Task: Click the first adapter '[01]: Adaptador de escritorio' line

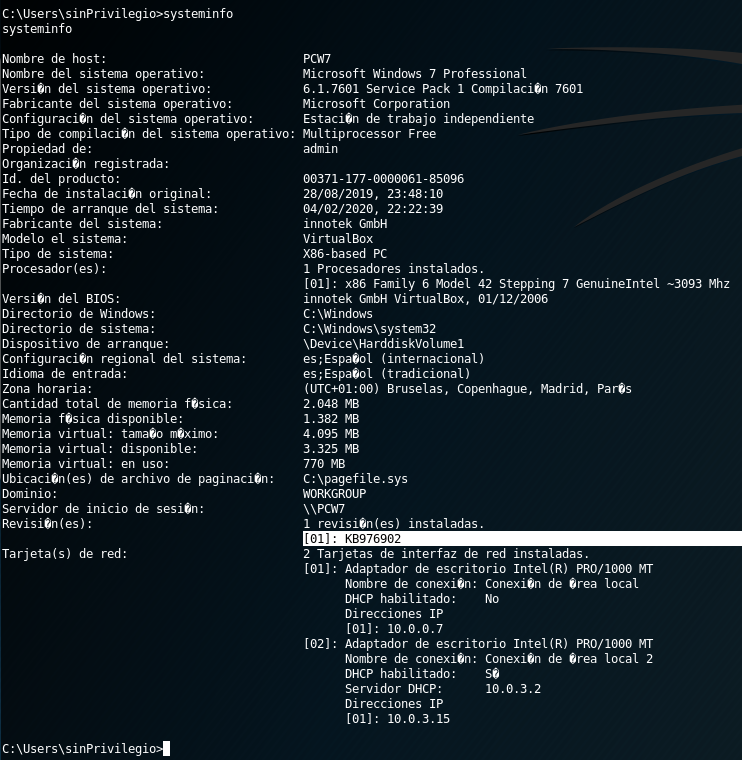Action: [x=478, y=569]
